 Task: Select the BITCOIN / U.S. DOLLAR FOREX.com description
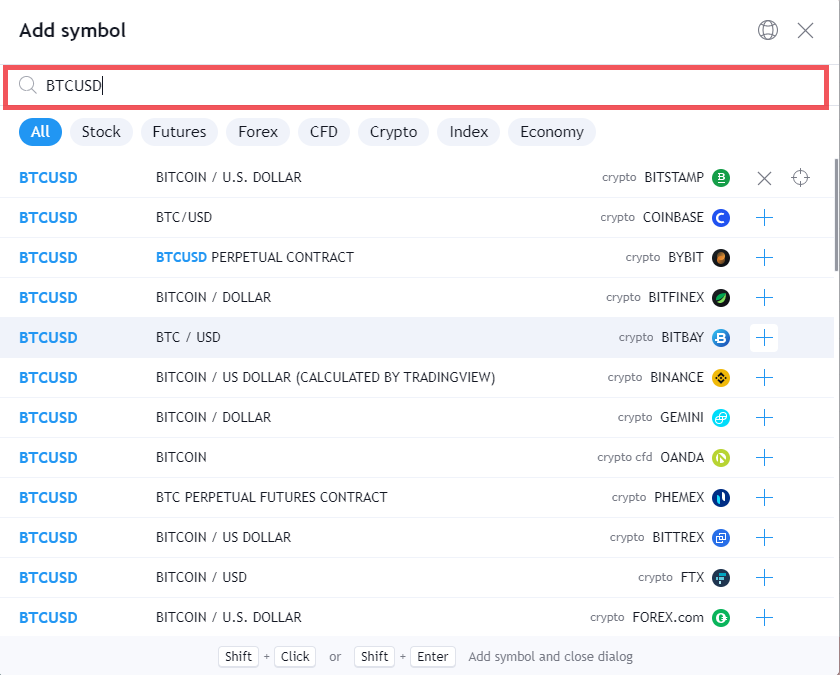(229, 617)
